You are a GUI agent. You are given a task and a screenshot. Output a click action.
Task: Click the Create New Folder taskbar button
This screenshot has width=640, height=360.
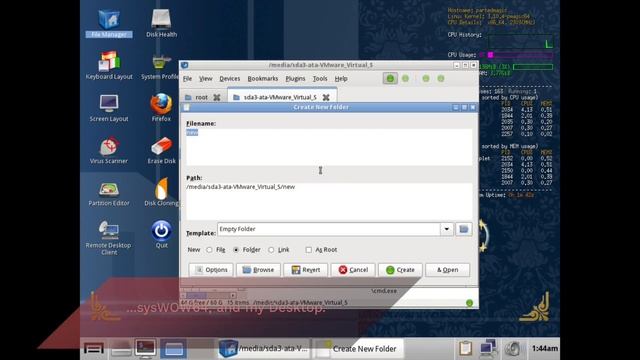(358, 349)
